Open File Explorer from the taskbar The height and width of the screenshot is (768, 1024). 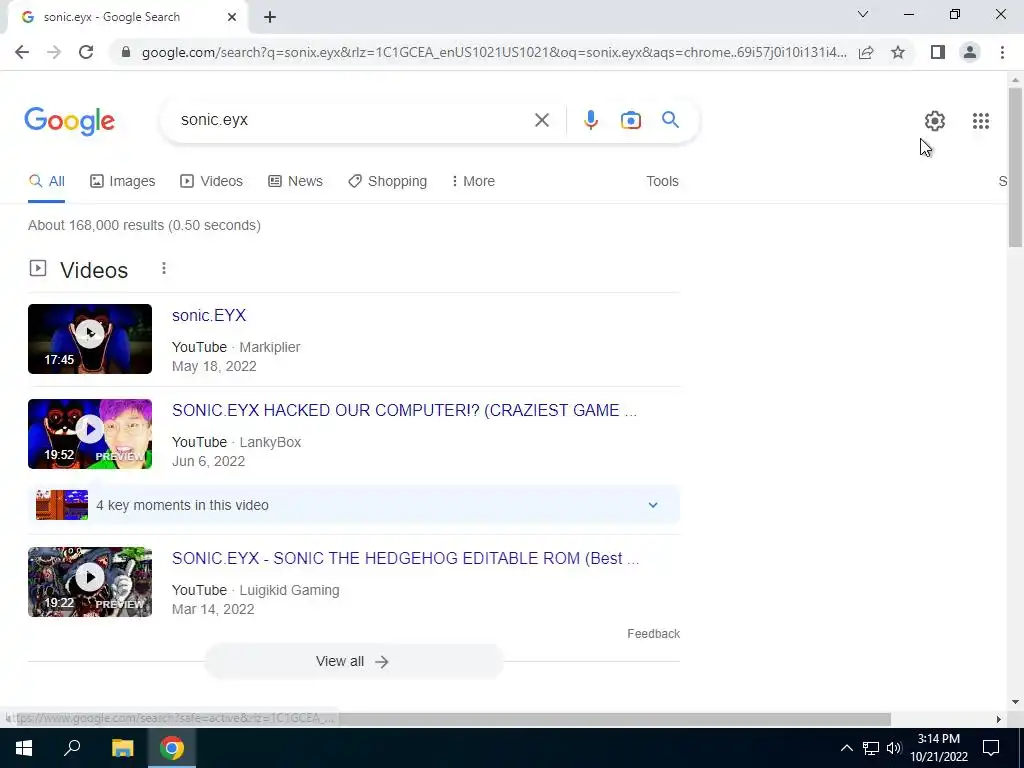pyautogui.click(x=122, y=748)
